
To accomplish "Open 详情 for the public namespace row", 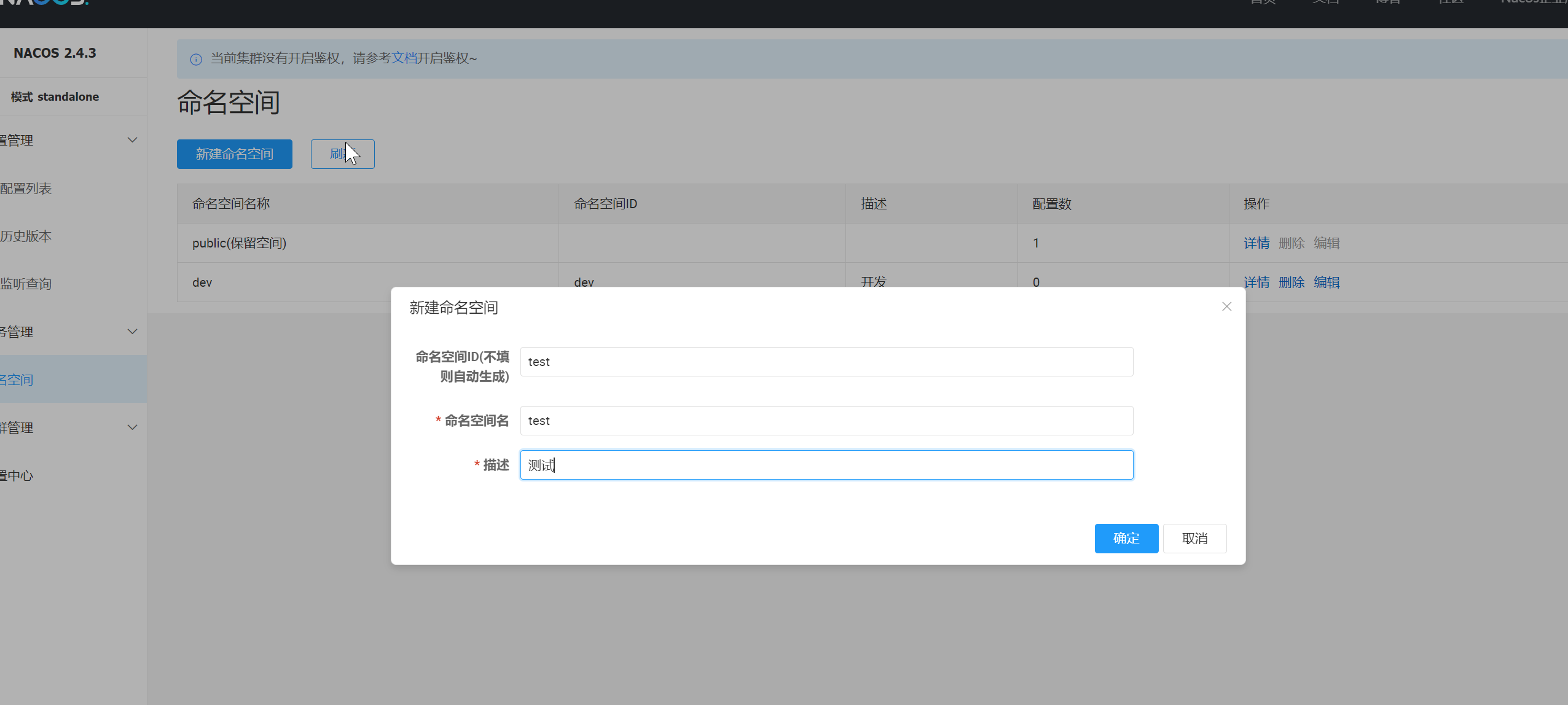I will [x=1256, y=243].
